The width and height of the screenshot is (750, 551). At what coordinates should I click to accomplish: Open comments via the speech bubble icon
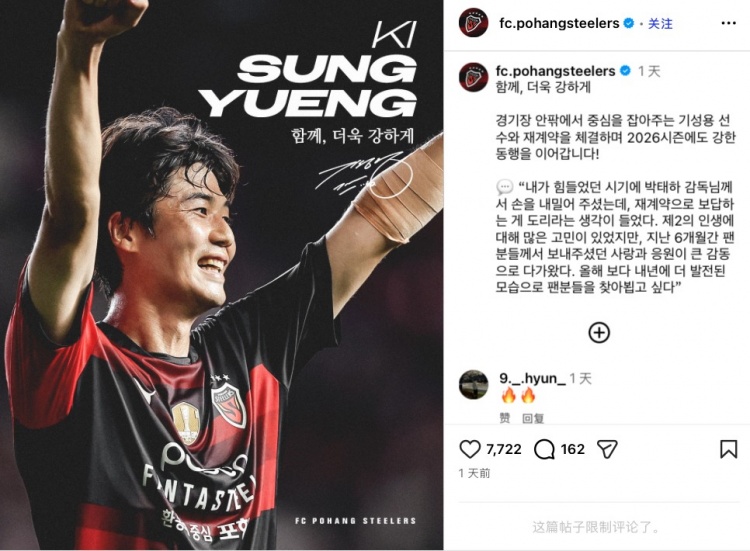[544, 450]
